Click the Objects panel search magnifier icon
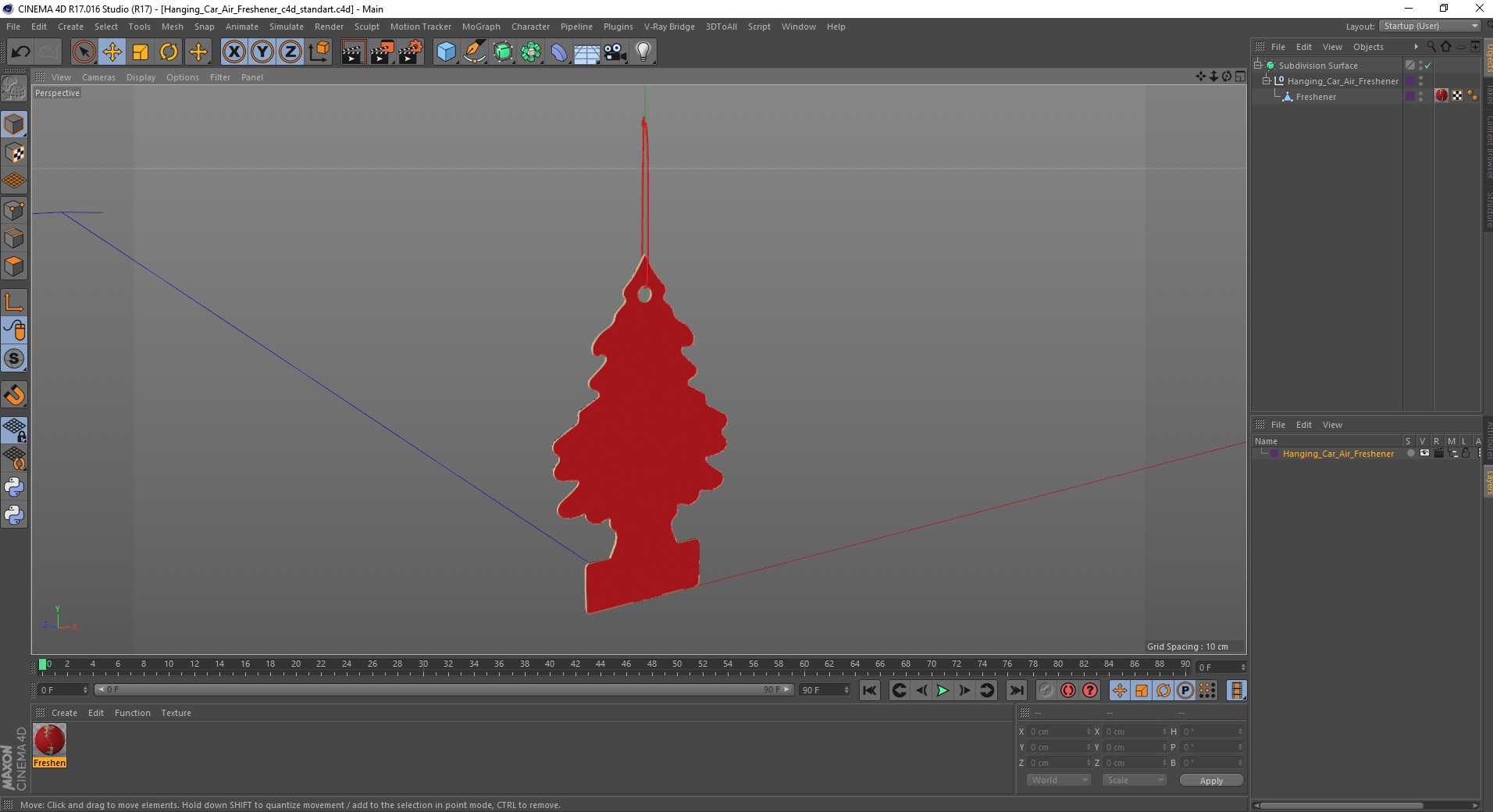The width and height of the screenshot is (1493, 812). [1431, 47]
